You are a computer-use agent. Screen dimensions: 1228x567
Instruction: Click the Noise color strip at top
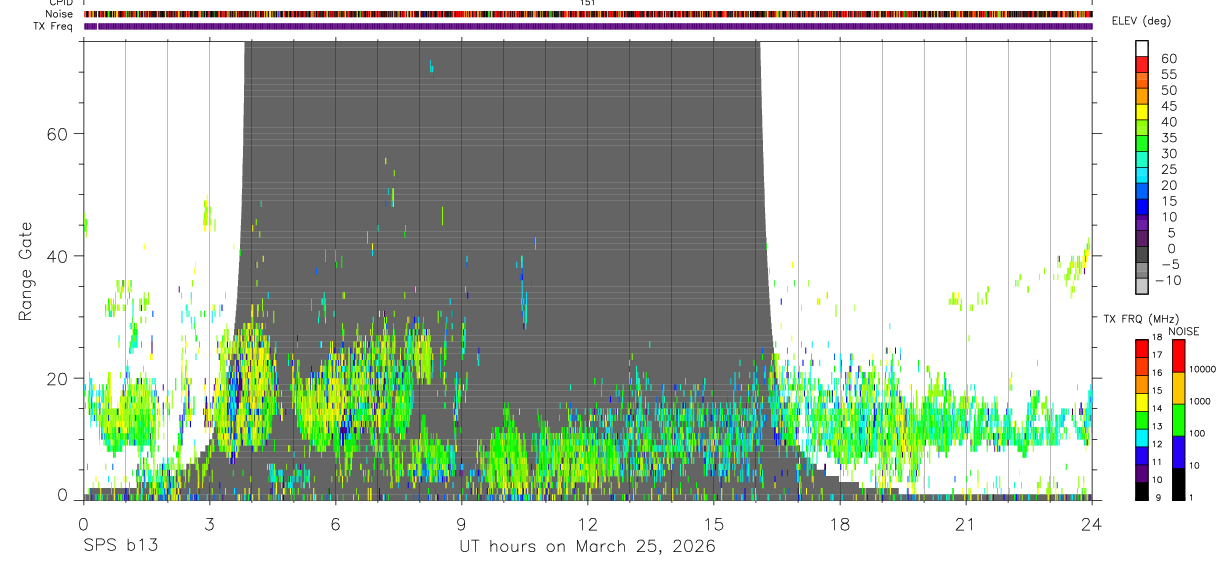588,14
